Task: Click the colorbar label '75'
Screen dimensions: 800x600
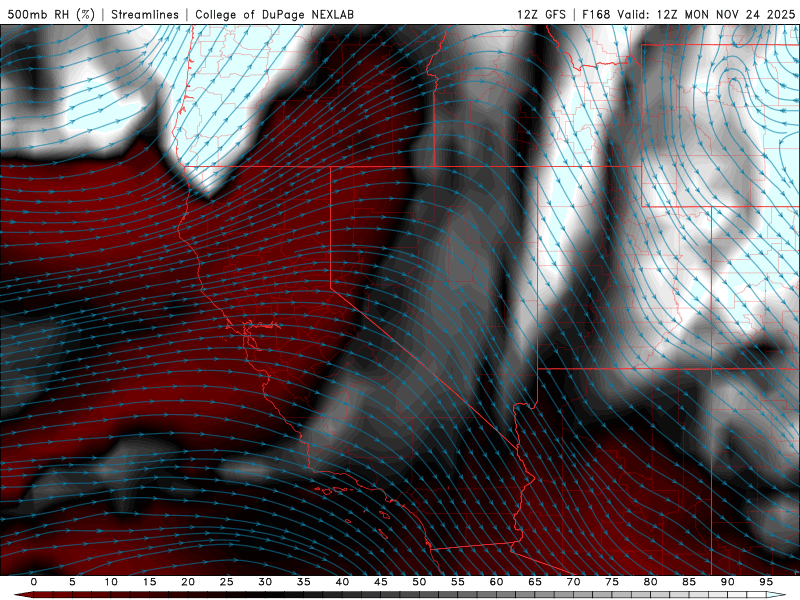Action: tap(612, 582)
